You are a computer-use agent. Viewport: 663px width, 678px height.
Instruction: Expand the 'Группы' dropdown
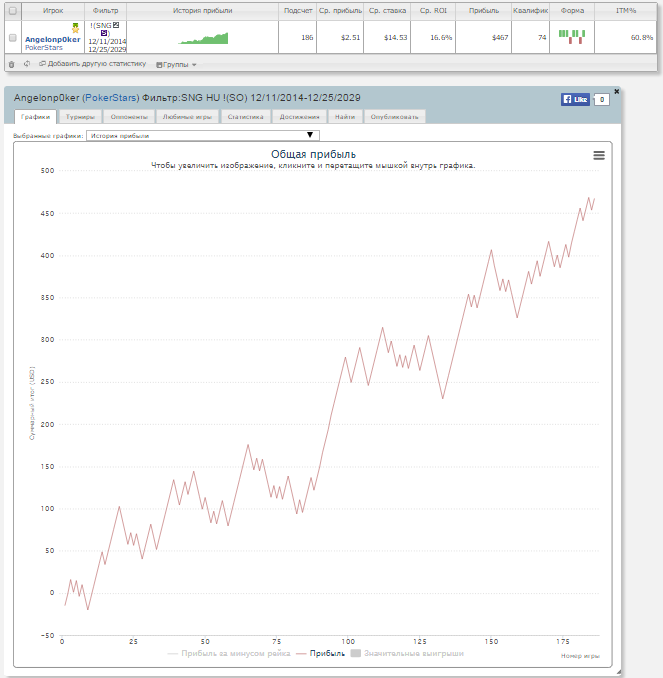click(177, 64)
